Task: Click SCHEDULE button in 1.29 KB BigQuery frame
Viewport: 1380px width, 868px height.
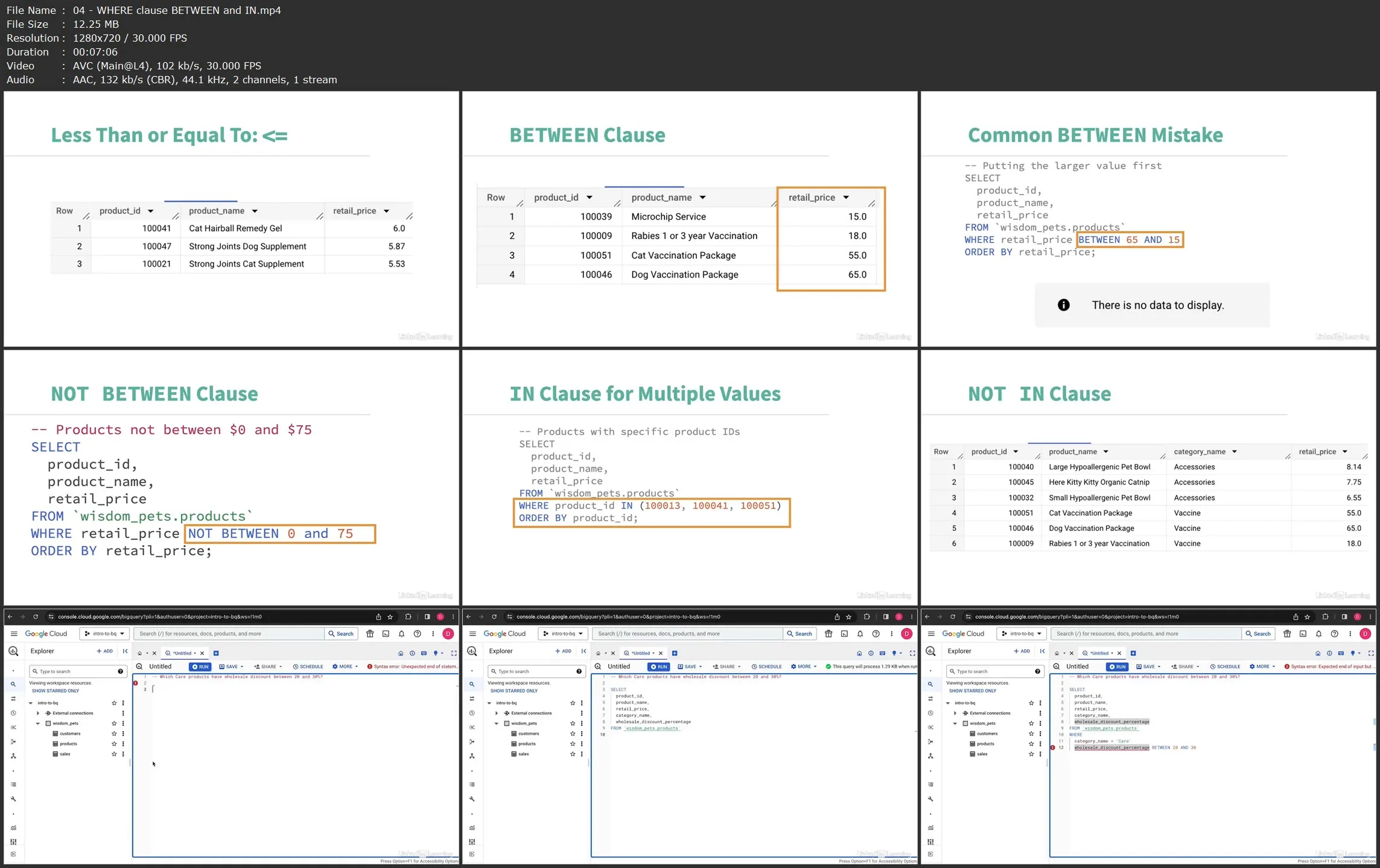Action: [x=766, y=667]
